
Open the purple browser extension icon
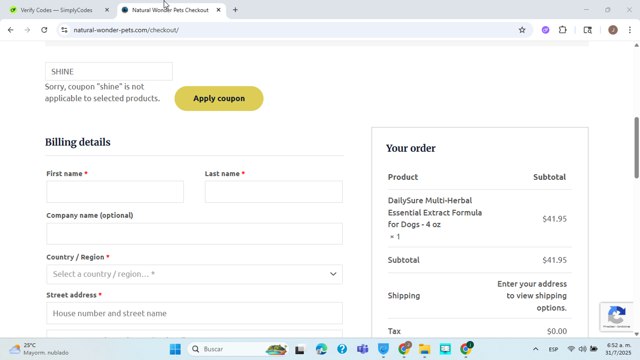tap(545, 30)
